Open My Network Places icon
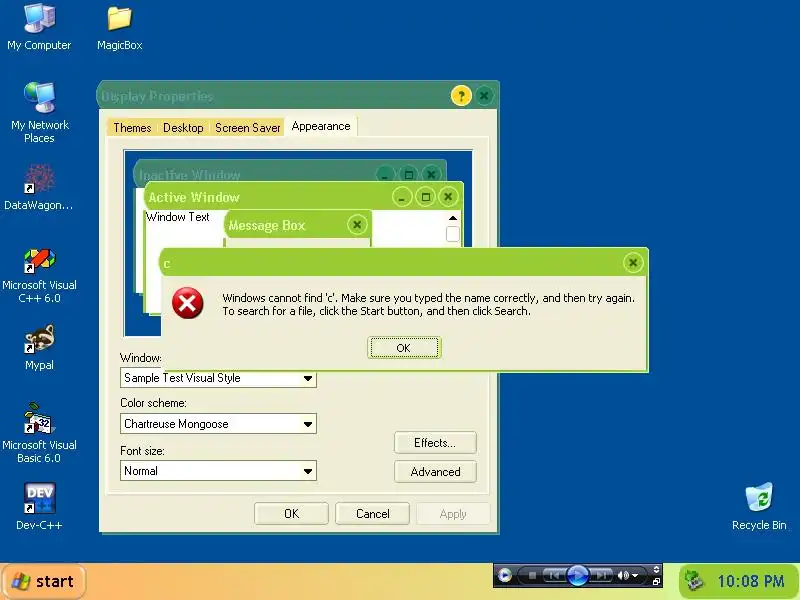Screen dimensions: 800x600 click(39, 112)
